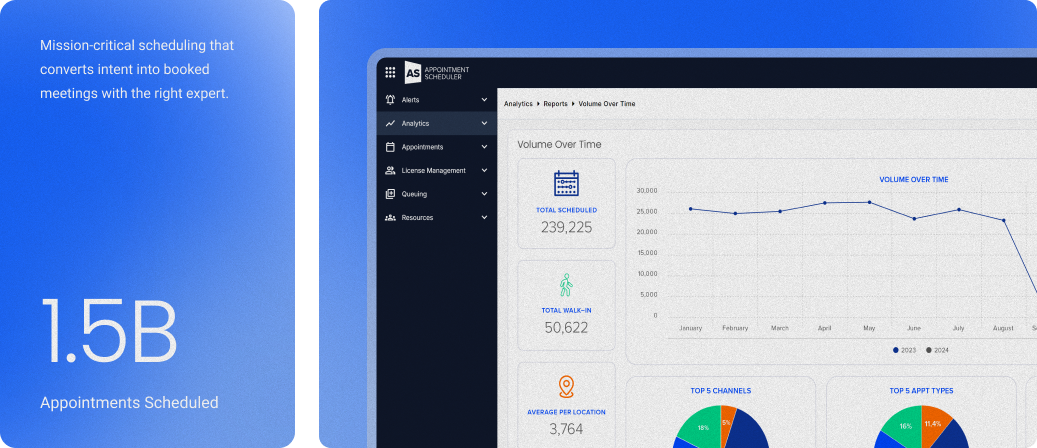Open the app grid launcher icon
The height and width of the screenshot is (448, 1037).
390,72
